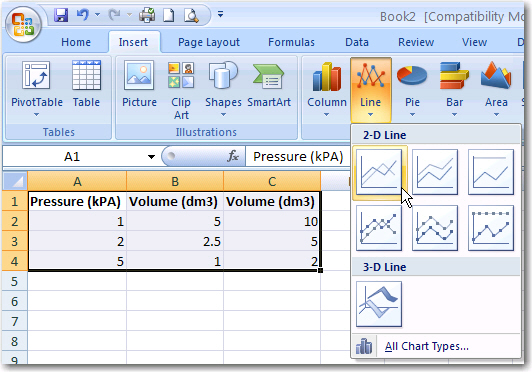Click the Office button logo
The height and width of the screenshot is (372, 532).
pos(23,24)
